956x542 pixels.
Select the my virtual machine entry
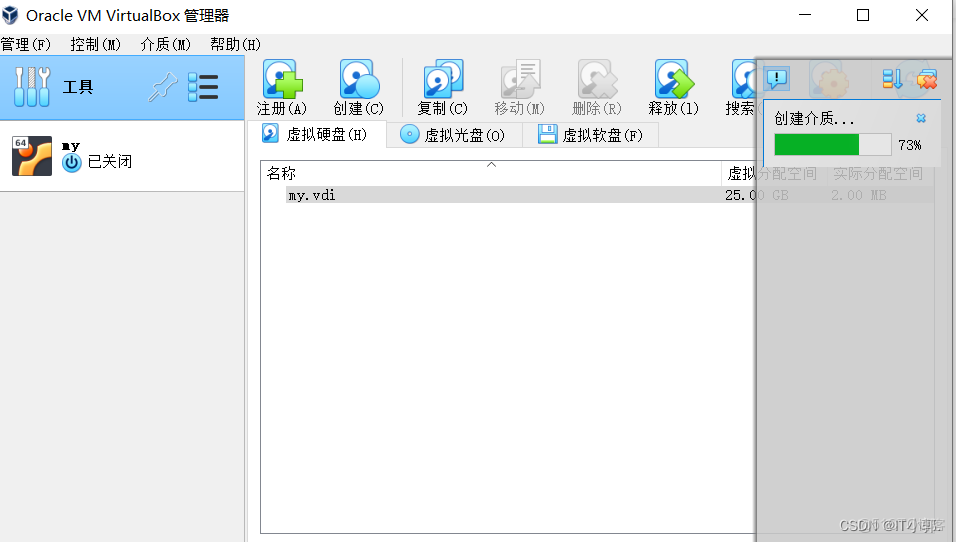pos(122,155)
